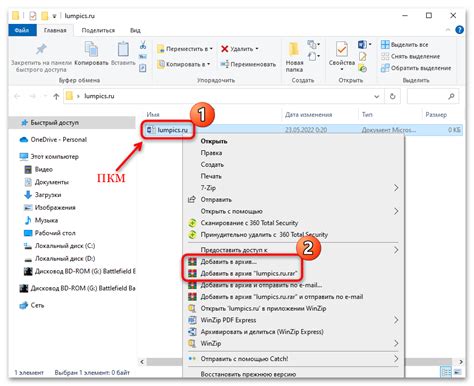Open Properties with the checkmark icon
Screen dimensions: 474x386
pyautogui.click(x=342, y=49)
